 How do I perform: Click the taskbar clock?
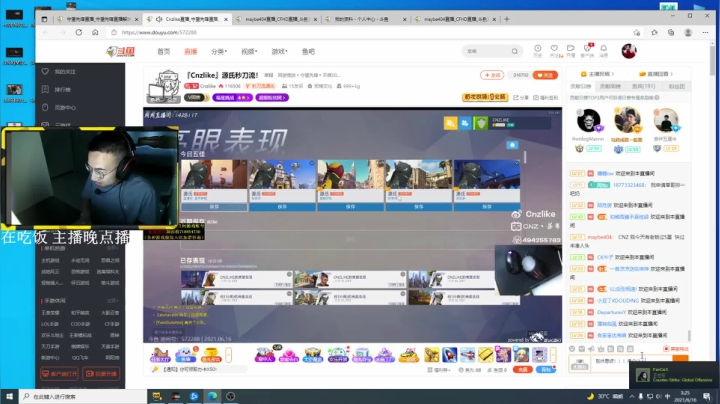pos(685,396)
